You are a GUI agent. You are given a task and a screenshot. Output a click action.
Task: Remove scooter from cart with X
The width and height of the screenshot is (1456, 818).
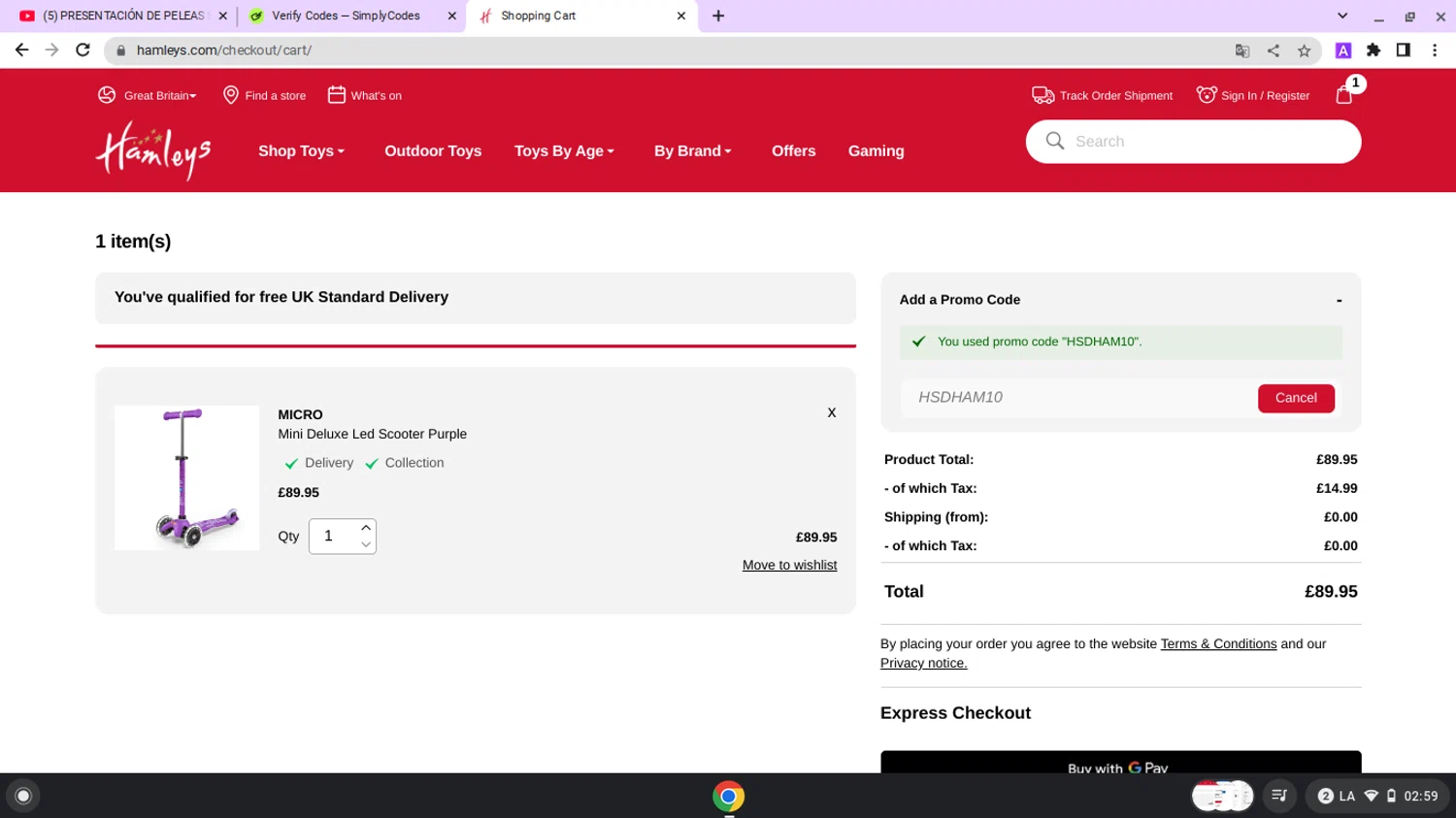(x=831, y=412)
